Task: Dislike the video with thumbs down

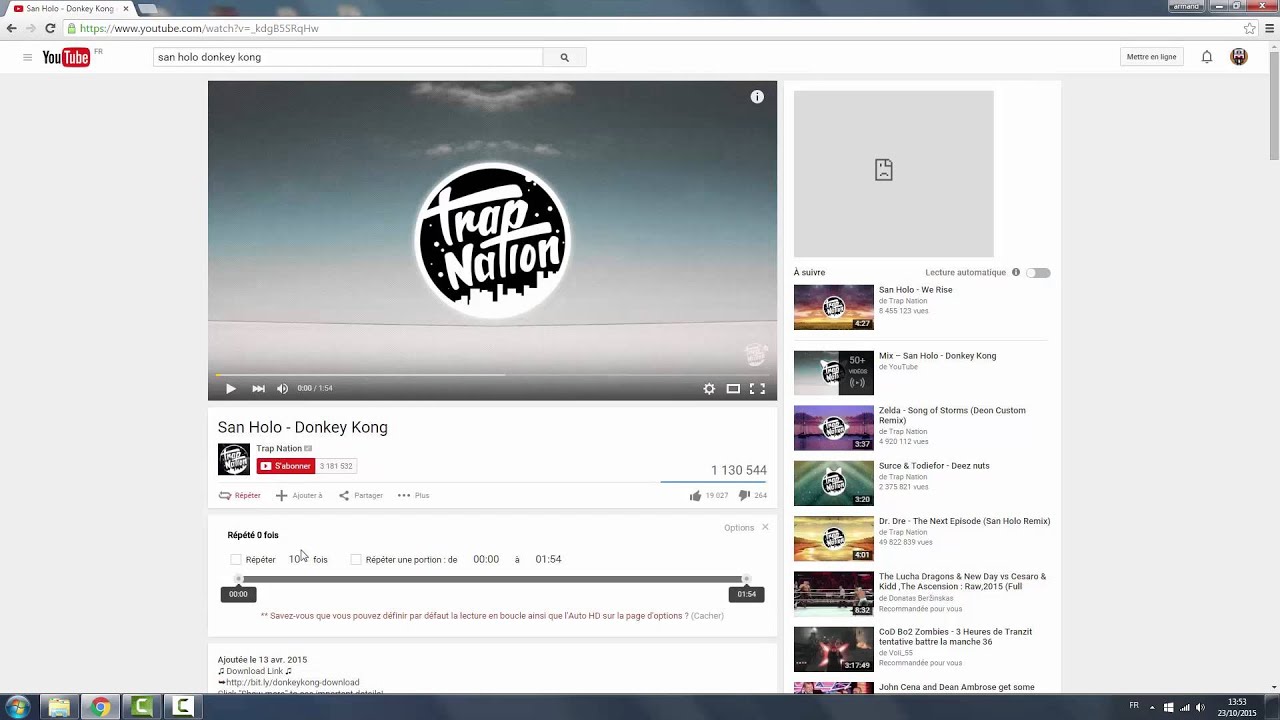Action: click(744, 495)
